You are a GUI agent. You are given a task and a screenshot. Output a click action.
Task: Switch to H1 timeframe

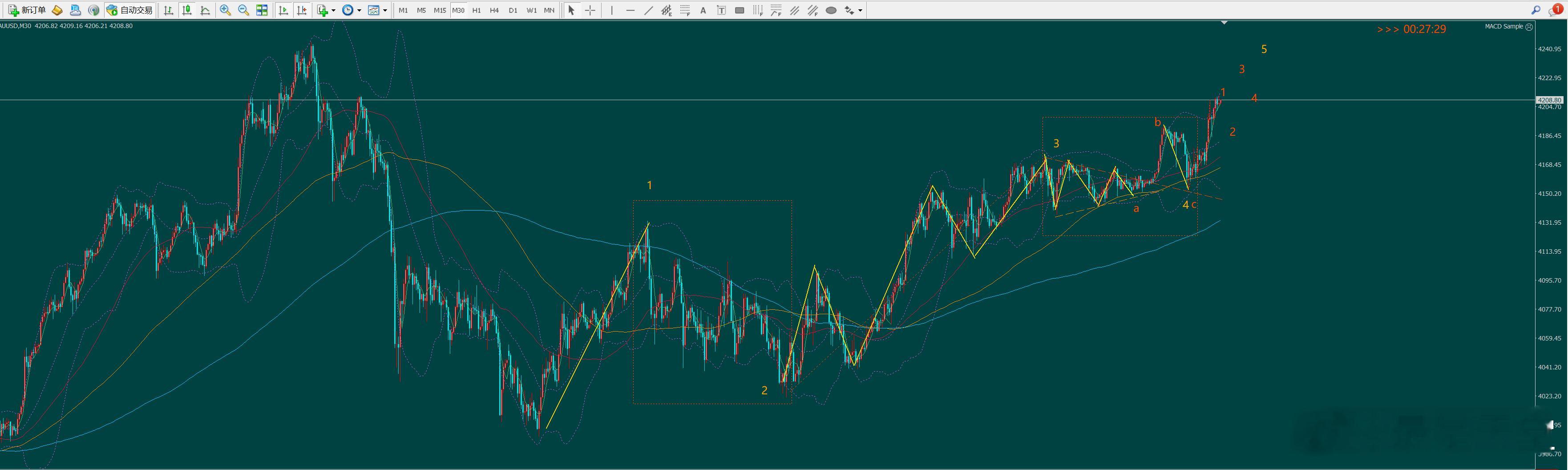point(477,10)
